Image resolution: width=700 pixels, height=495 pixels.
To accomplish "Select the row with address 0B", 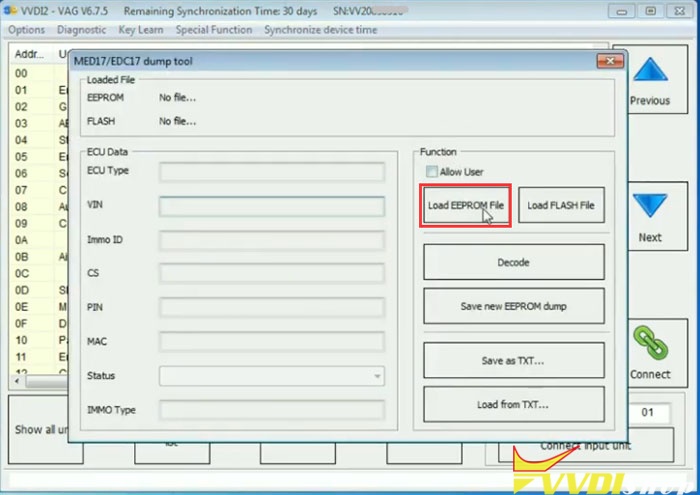I will pyautogui.click(x=39, y=257).
